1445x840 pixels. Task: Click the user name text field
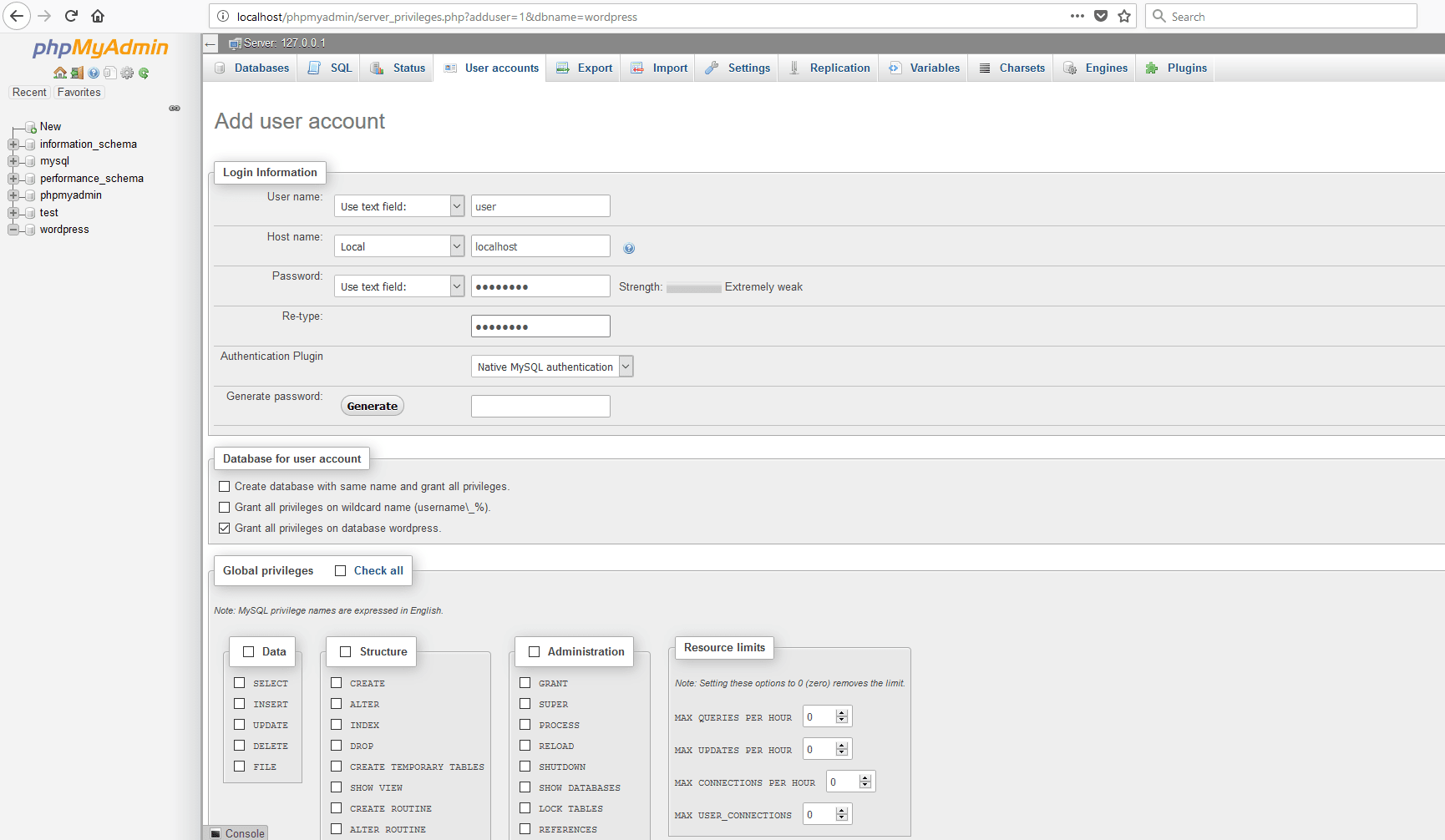[x=540, y=206]
